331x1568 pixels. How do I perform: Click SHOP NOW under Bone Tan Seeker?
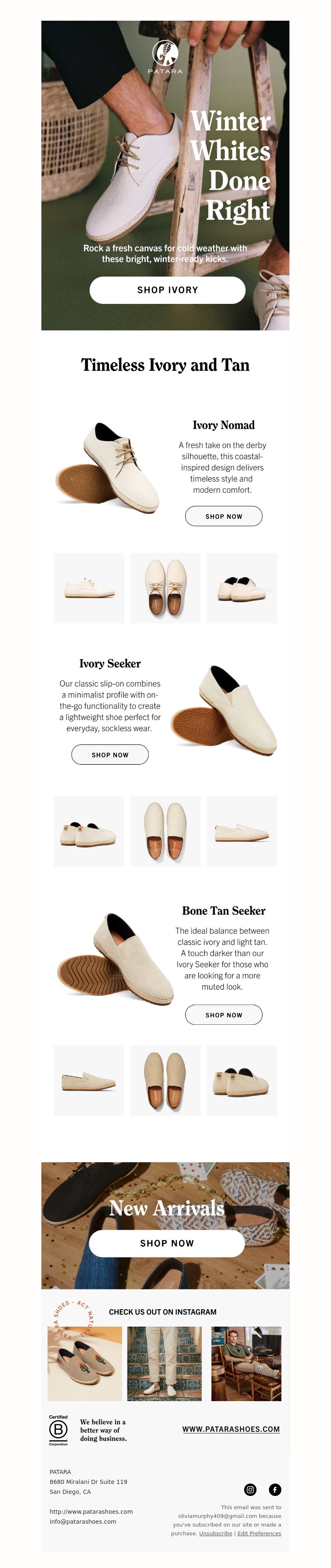pos(224,1015)
